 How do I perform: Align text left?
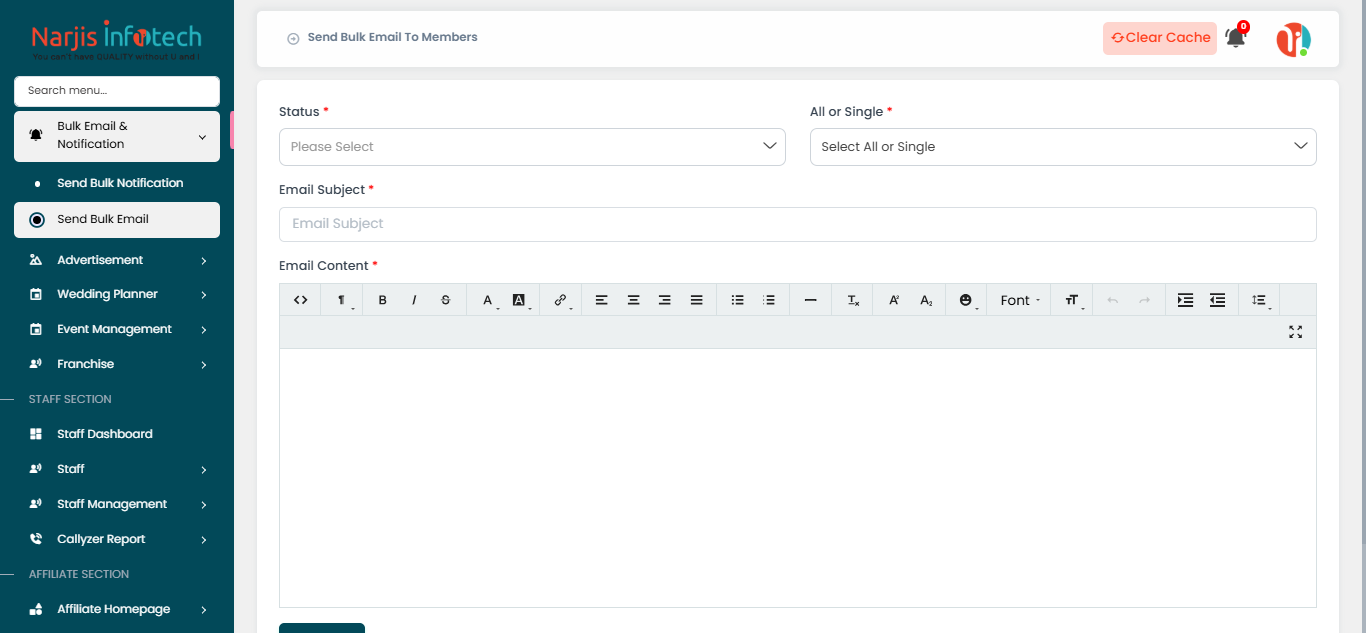coord(601,300)
